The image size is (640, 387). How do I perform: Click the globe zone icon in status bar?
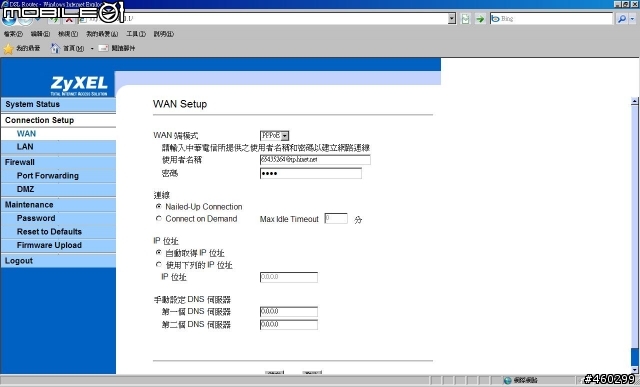point(507,380)
